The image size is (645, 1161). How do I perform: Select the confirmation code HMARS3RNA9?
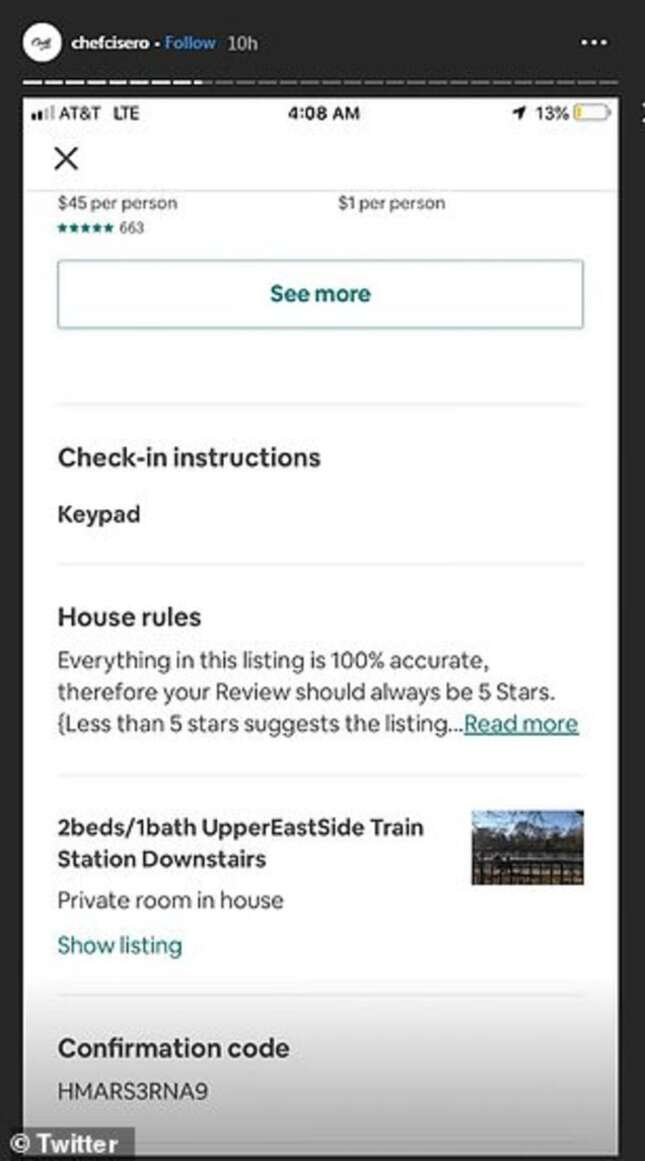pyautogui.click(x=133, y=1091)
